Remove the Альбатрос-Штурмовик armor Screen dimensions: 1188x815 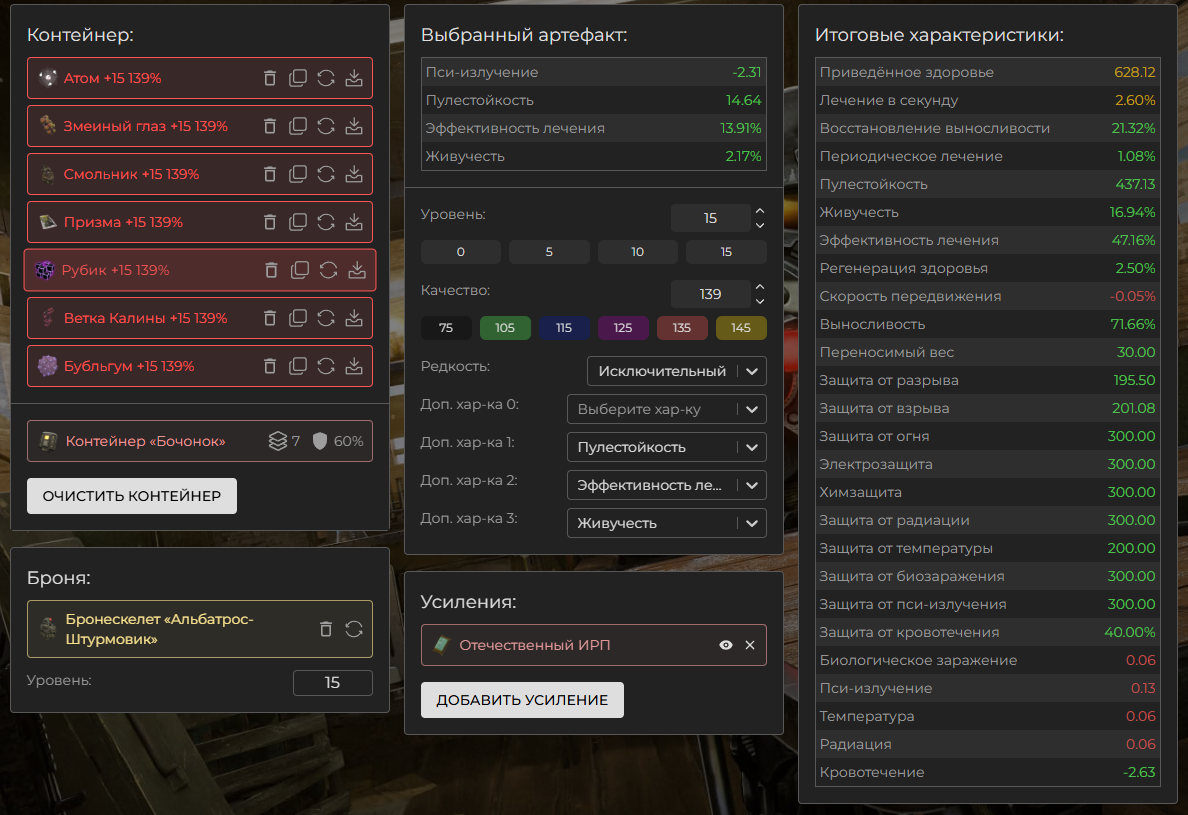point(326,629)
